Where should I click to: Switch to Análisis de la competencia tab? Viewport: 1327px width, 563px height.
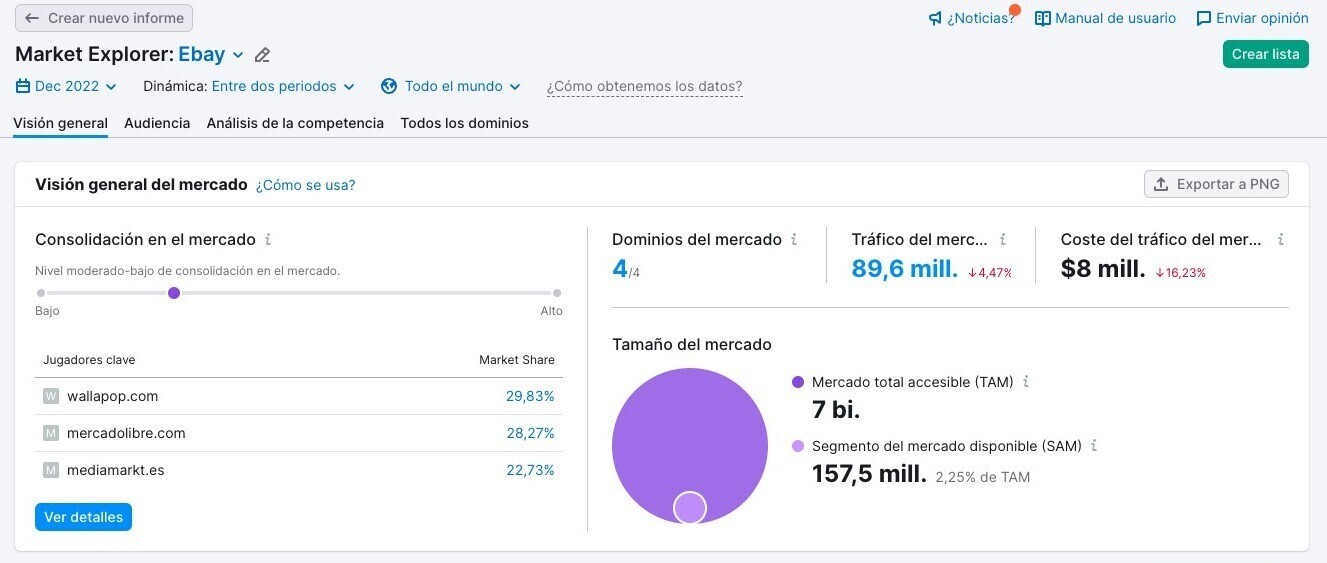(295, 123)
